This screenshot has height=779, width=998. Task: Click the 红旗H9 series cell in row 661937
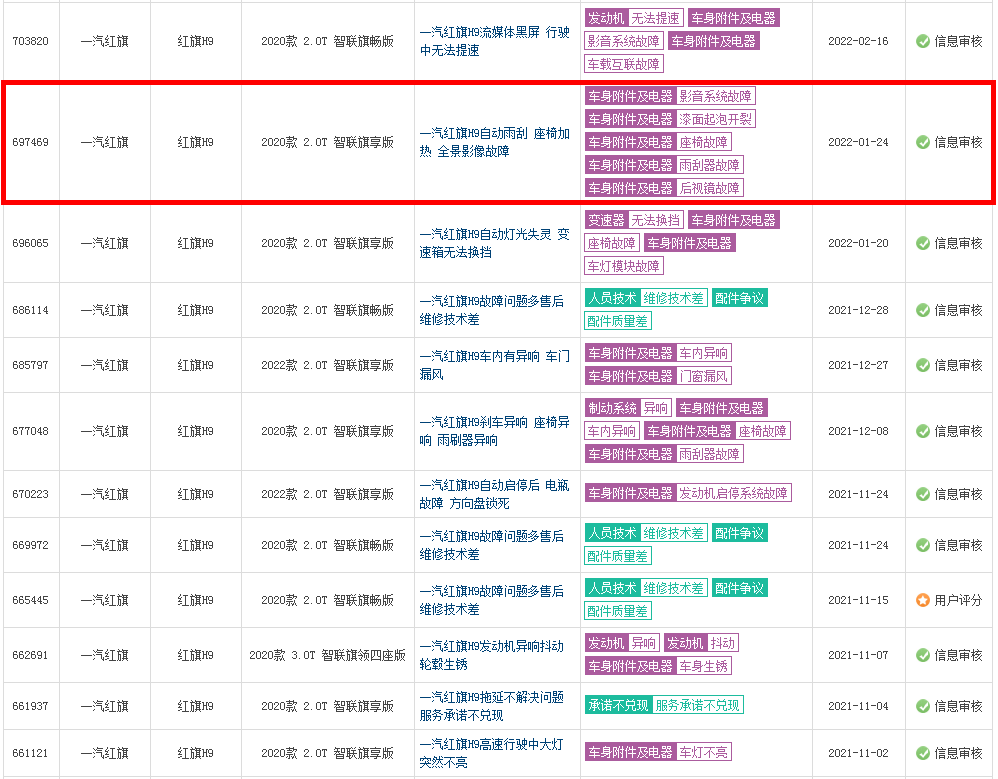pyautogui.click(x=195, y=706)
